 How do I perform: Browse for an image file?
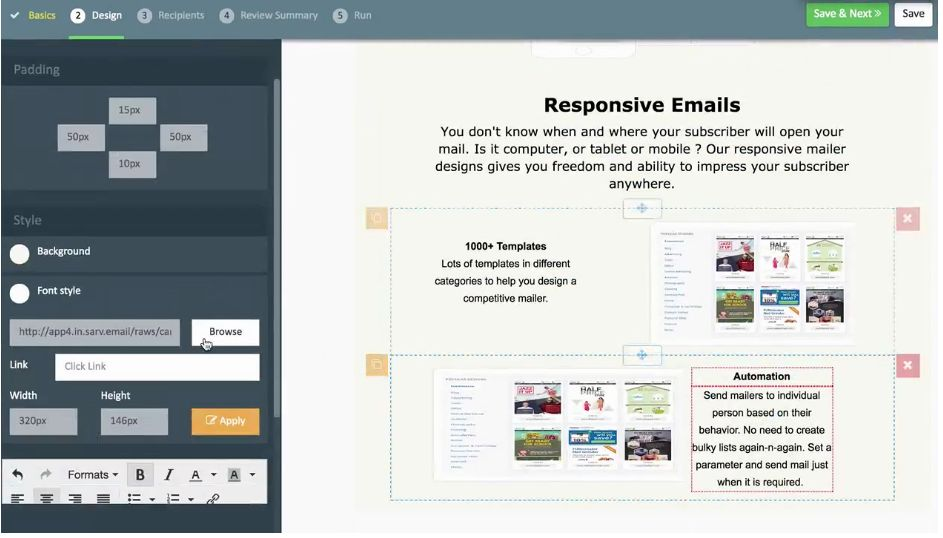(x=226, y=332)
